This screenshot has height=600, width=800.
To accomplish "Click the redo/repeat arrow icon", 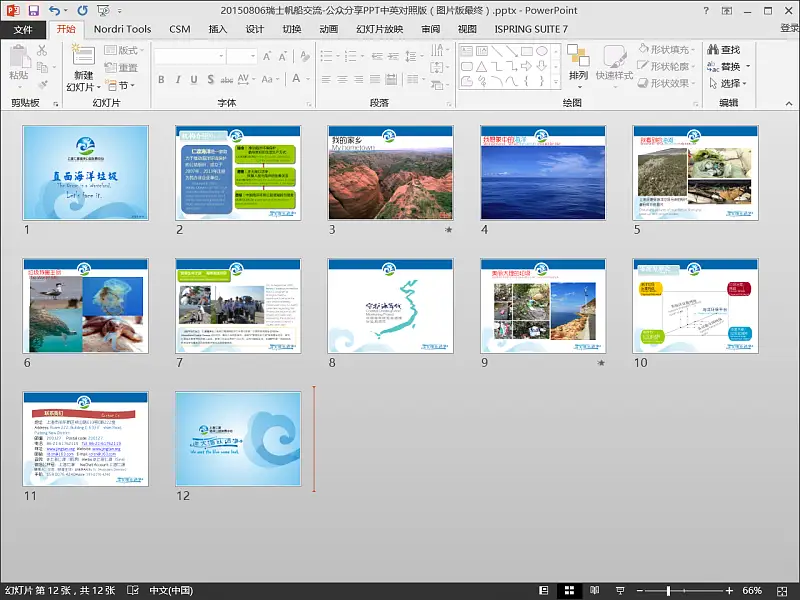I will (x=82, y=10).
